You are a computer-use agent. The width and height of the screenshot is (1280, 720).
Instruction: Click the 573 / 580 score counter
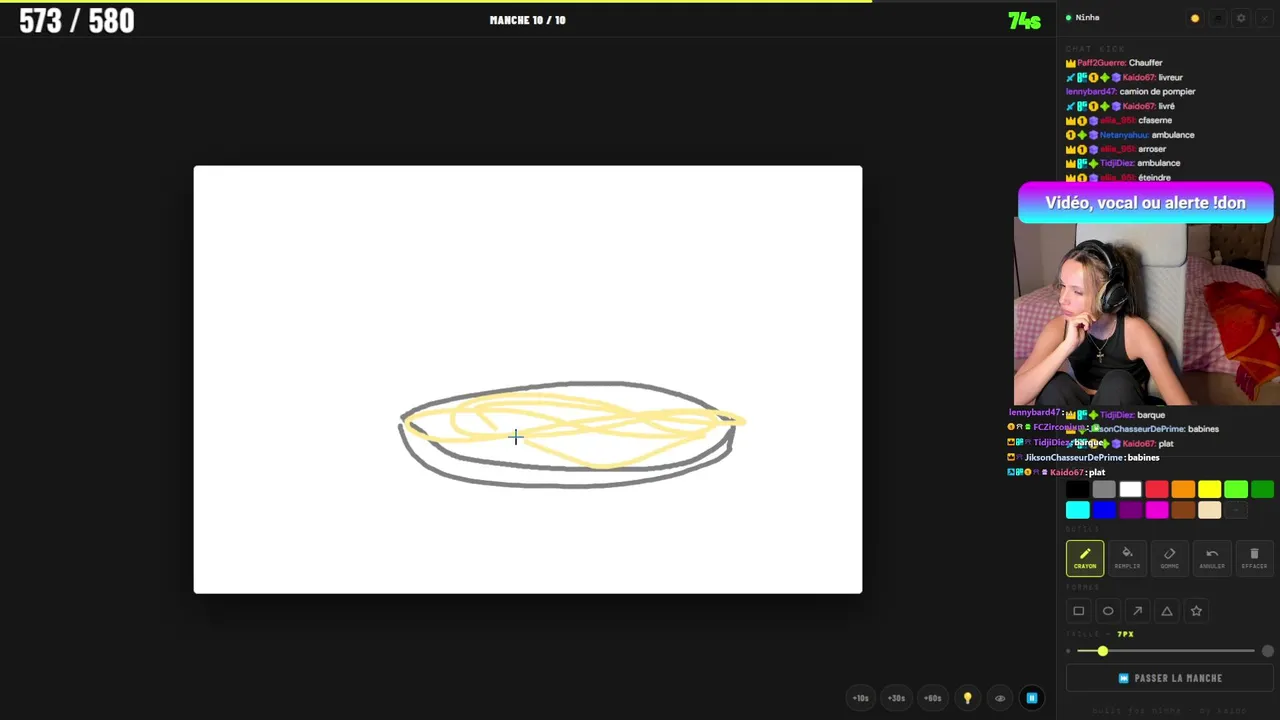click(x=77, y=21)
